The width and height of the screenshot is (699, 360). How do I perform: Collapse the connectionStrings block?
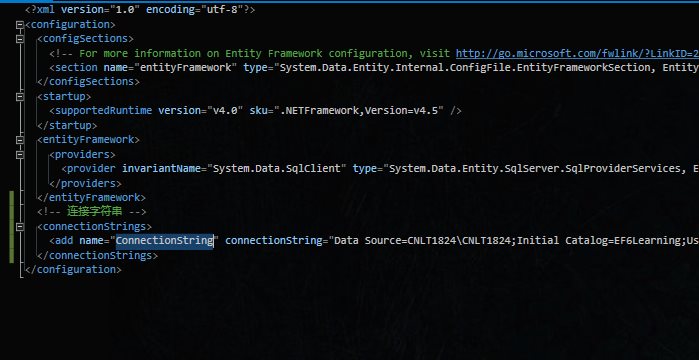(20, 227)
